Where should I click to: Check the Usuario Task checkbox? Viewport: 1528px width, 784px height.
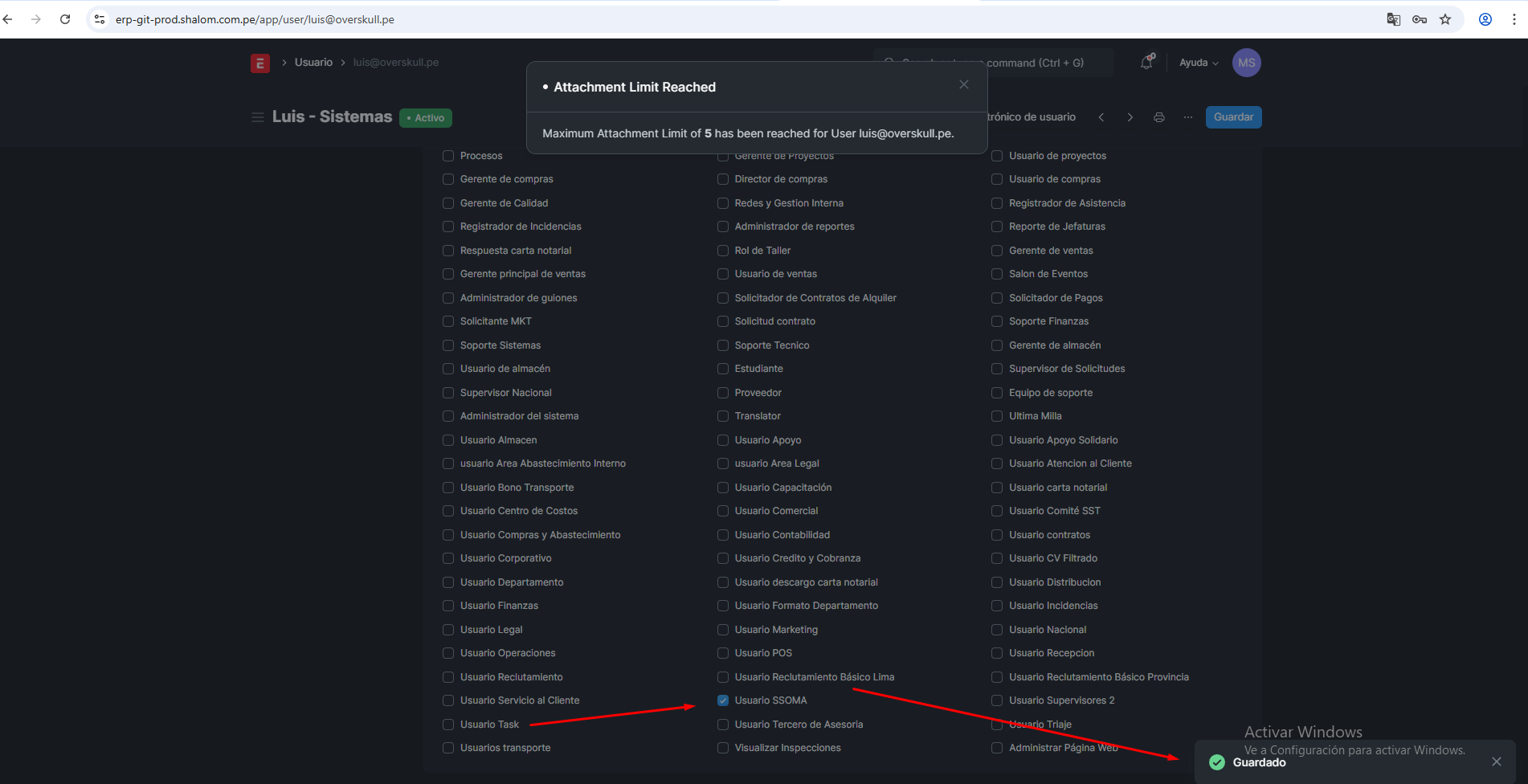point(448,725)
